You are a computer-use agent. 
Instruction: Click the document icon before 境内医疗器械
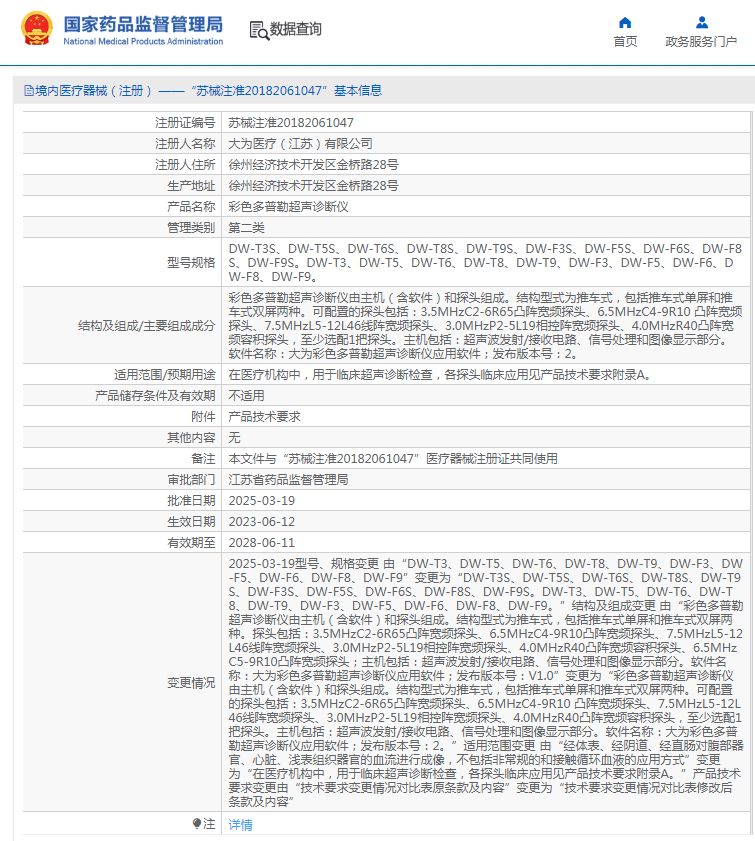coord(29,91)
